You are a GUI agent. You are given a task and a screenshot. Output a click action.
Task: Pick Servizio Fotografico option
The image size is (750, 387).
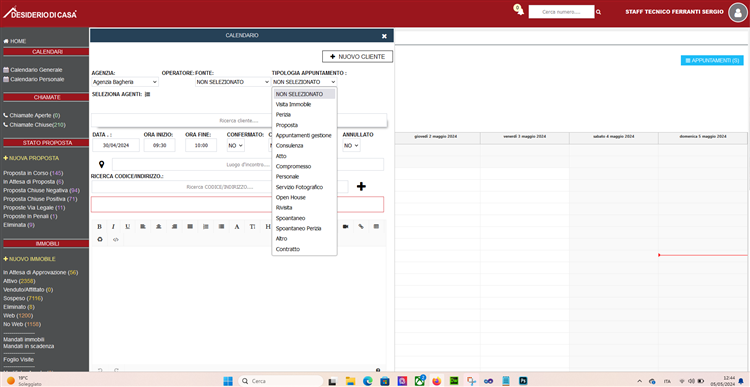(299, 187)
